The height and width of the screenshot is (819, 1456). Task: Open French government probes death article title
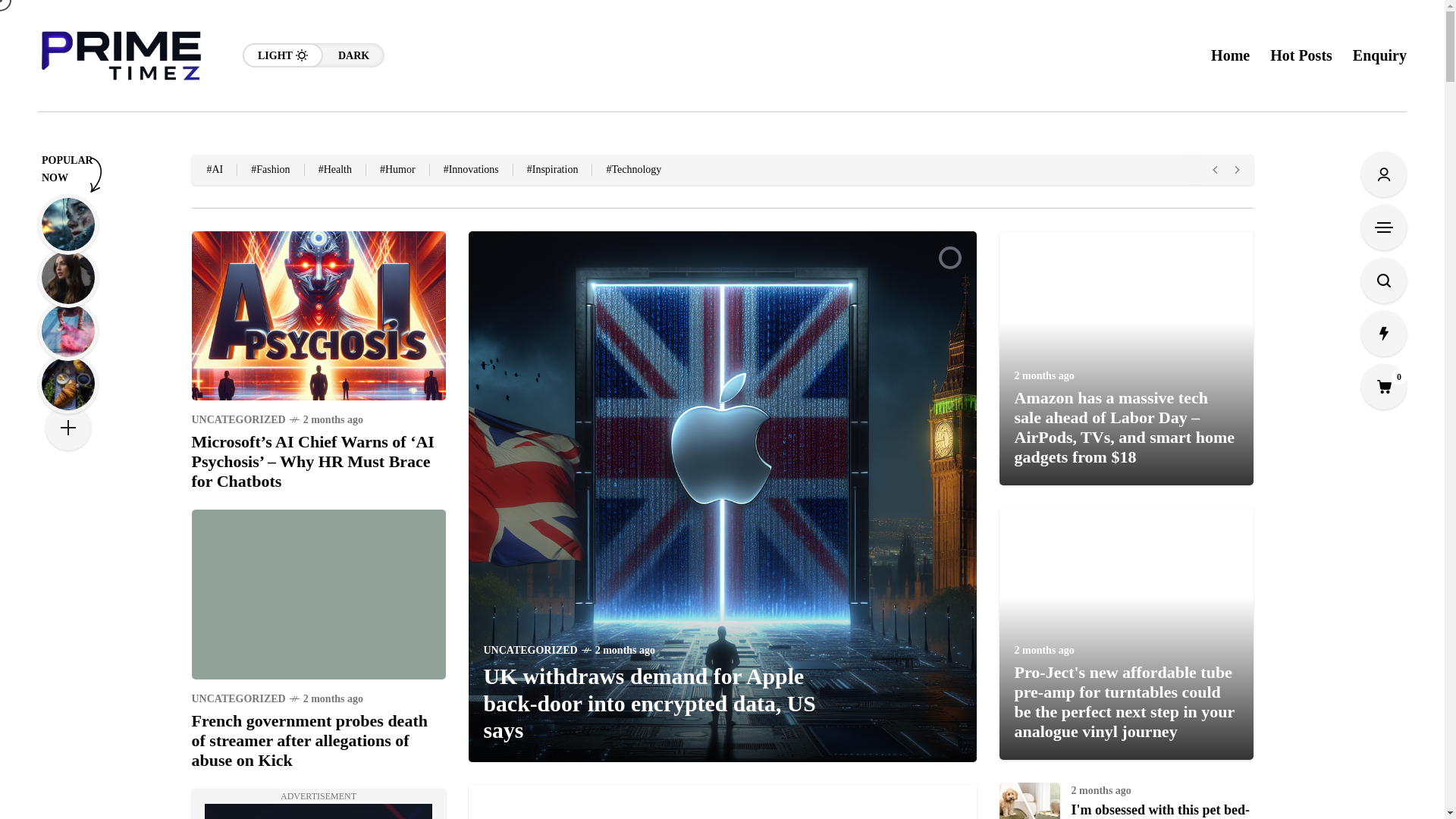tap(309, 741)
